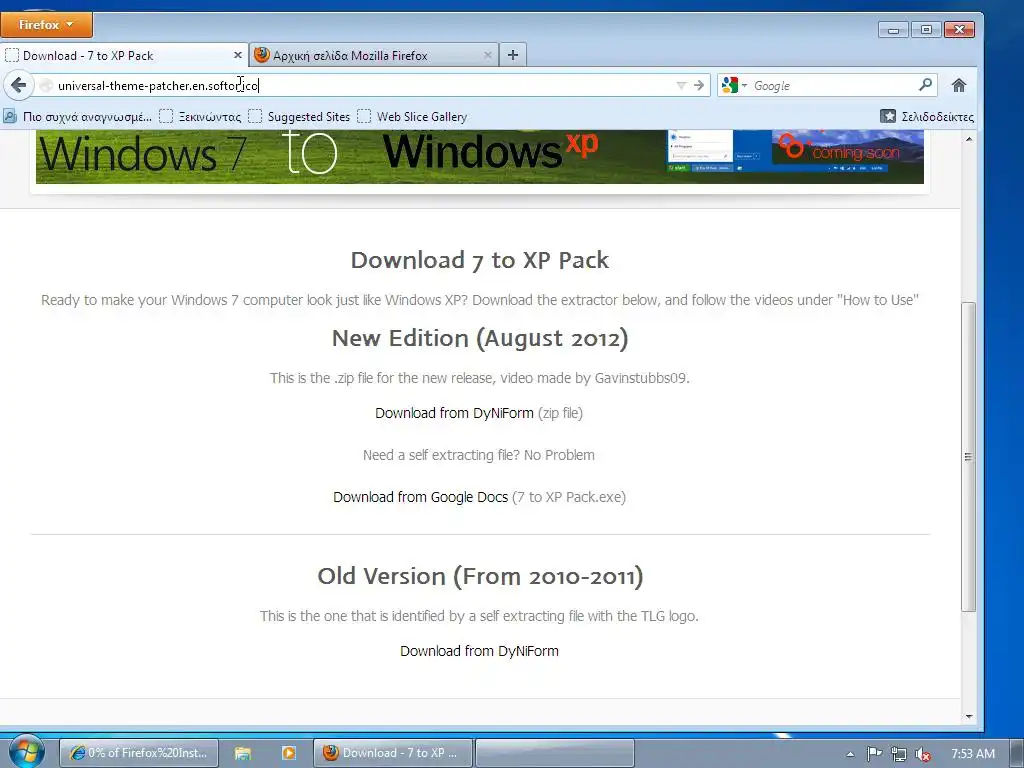
Task: Maximize the Firefox window
Action: click(926, 30)
